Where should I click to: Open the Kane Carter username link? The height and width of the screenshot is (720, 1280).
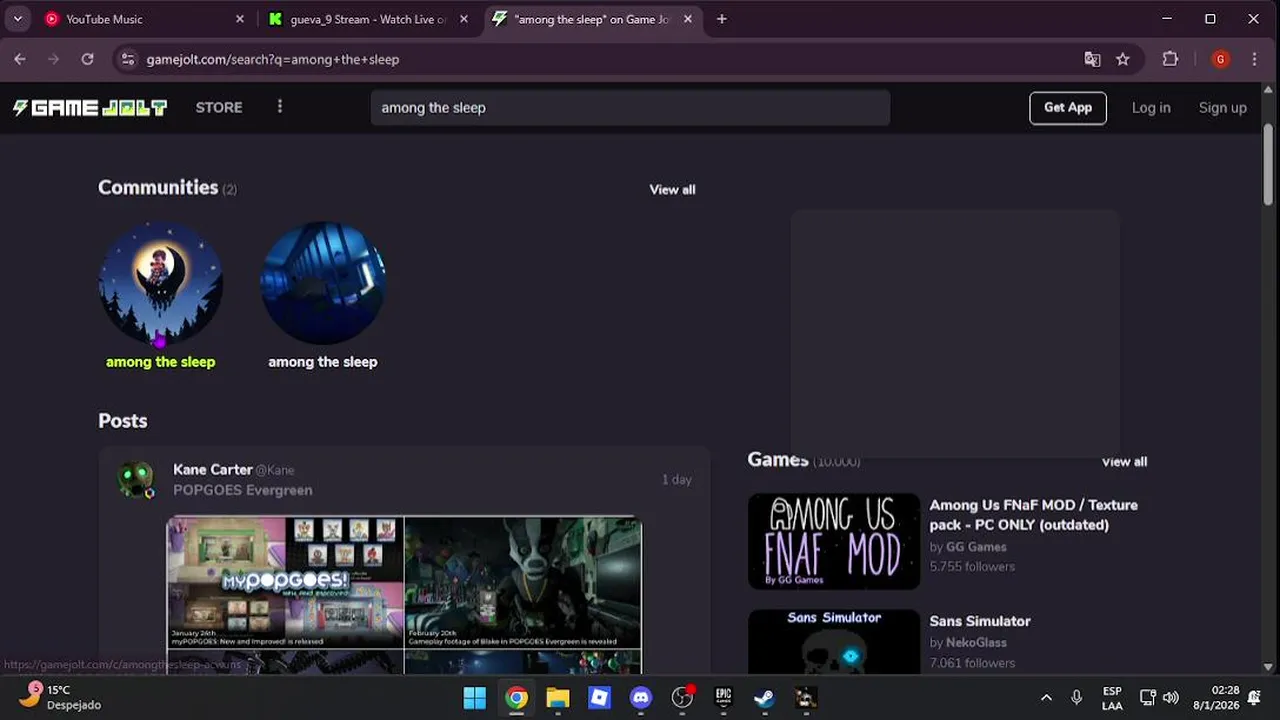click(212, 469)
